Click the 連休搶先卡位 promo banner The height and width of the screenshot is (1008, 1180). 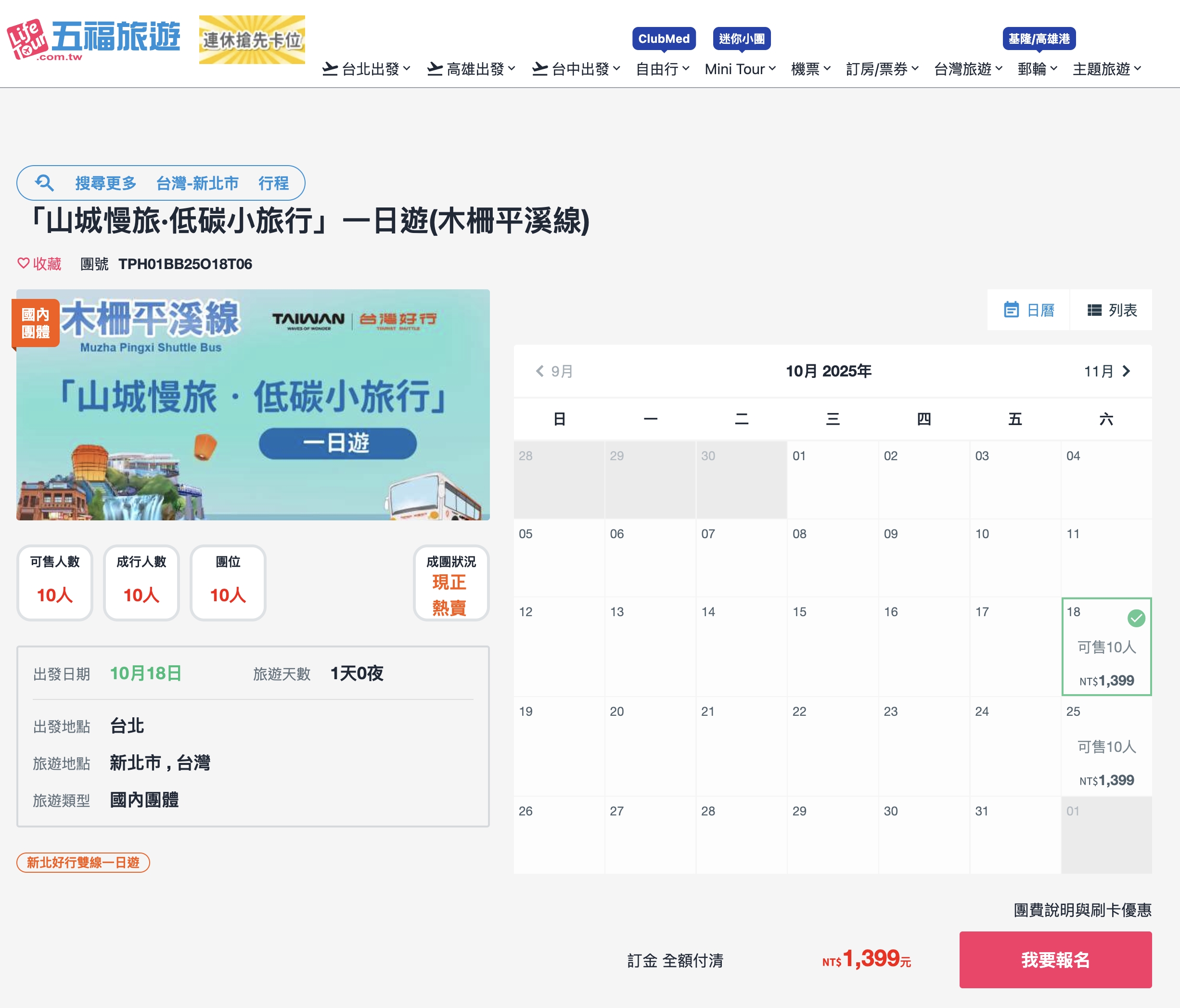pyautogui.click(x=252, y=40)
